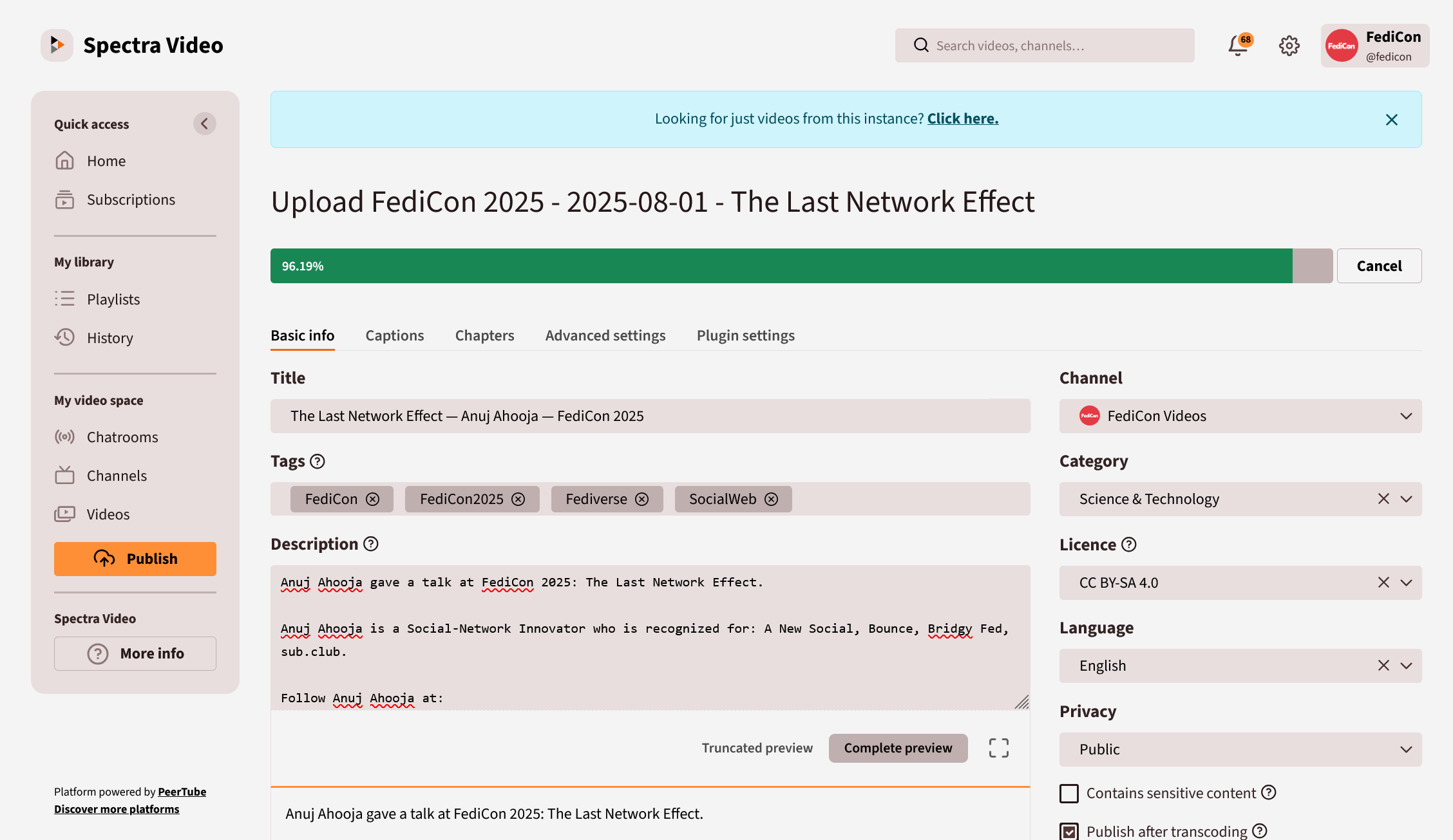Clear the Science & Technology category
Screen dimensions: 1453x840
(x=1383, y=499)
